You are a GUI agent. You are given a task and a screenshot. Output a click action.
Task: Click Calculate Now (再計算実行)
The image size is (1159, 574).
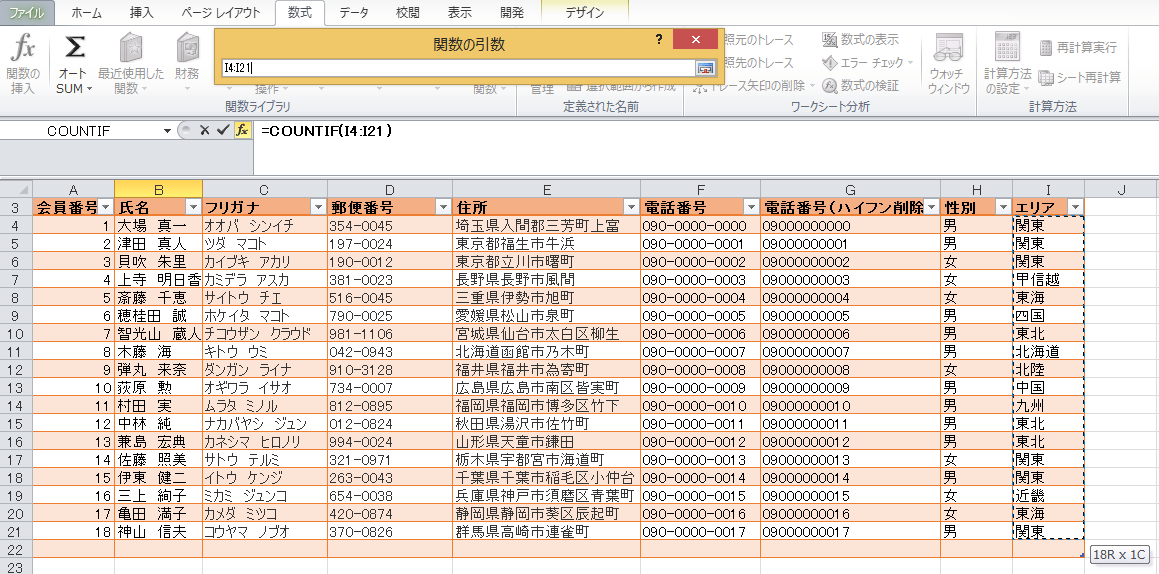1078,47
